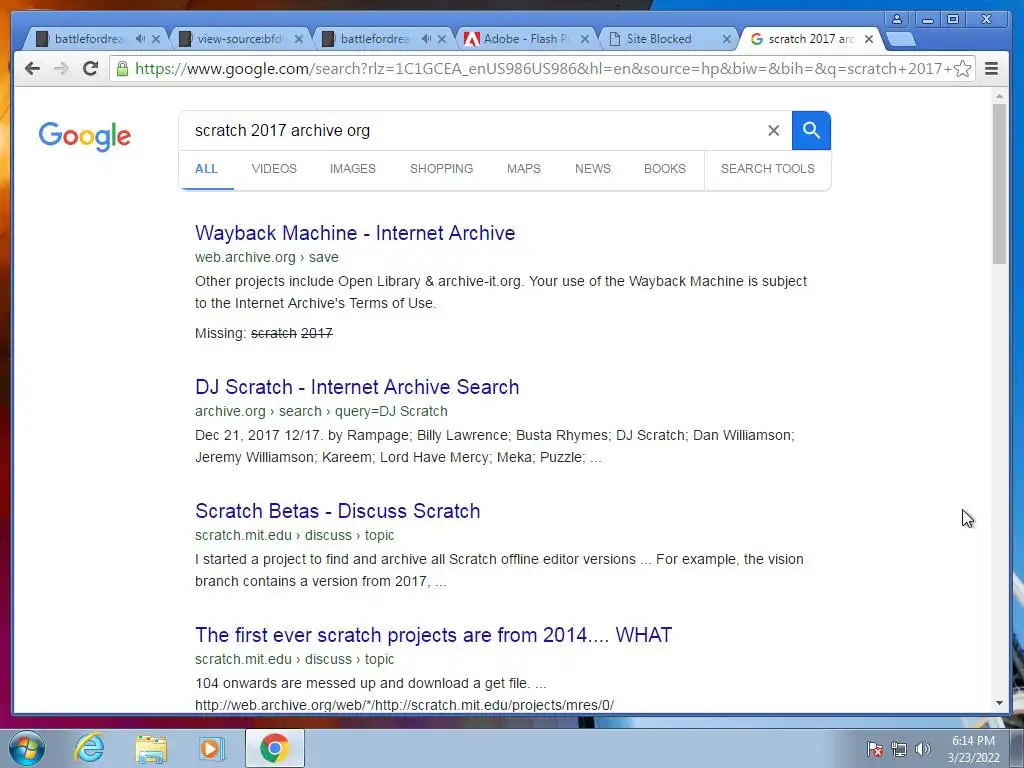Select the IMAGES results filter
1024x768 pixels.
(x=353, y=168)
